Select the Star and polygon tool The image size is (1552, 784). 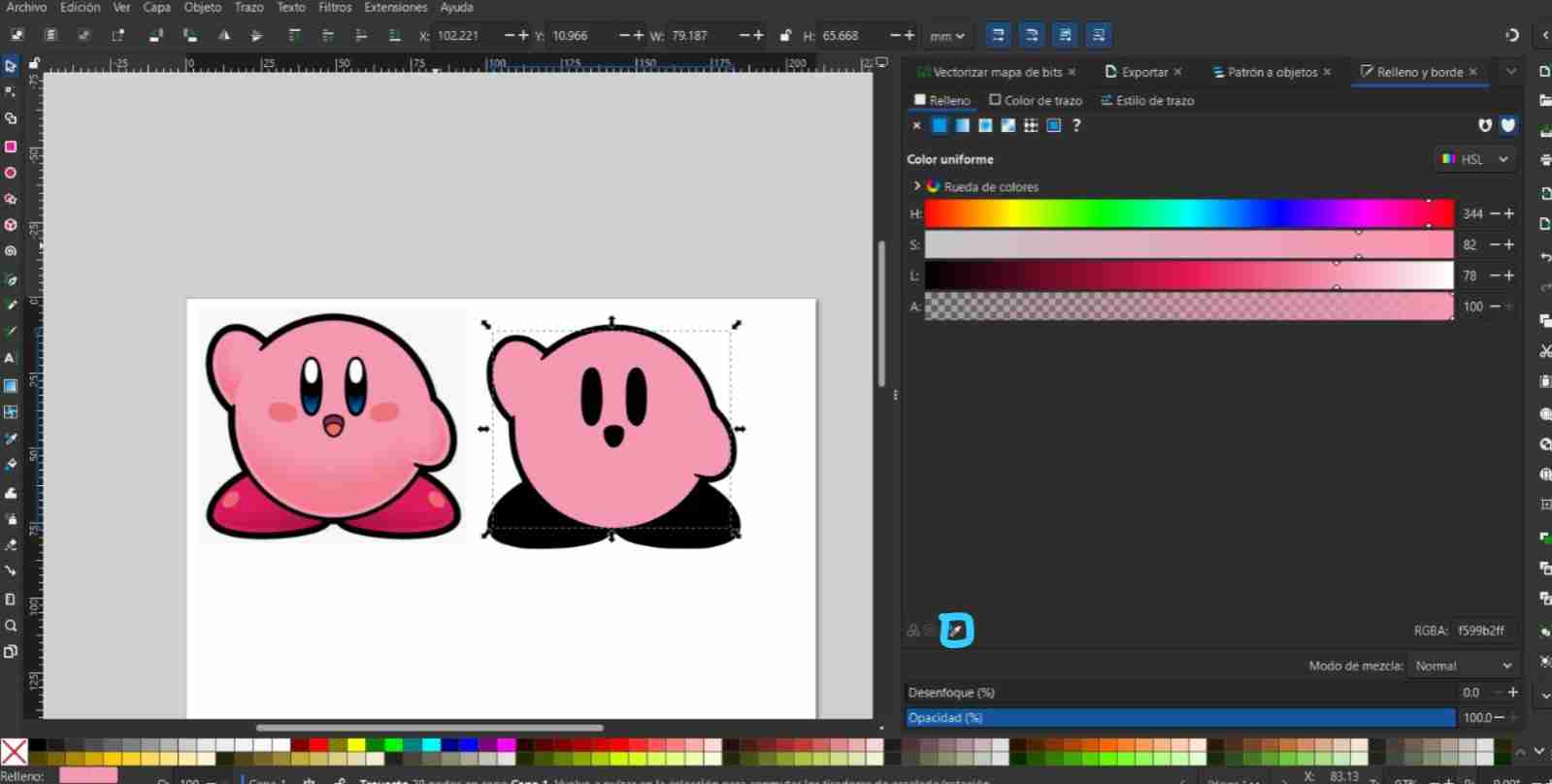pos(11,199)
